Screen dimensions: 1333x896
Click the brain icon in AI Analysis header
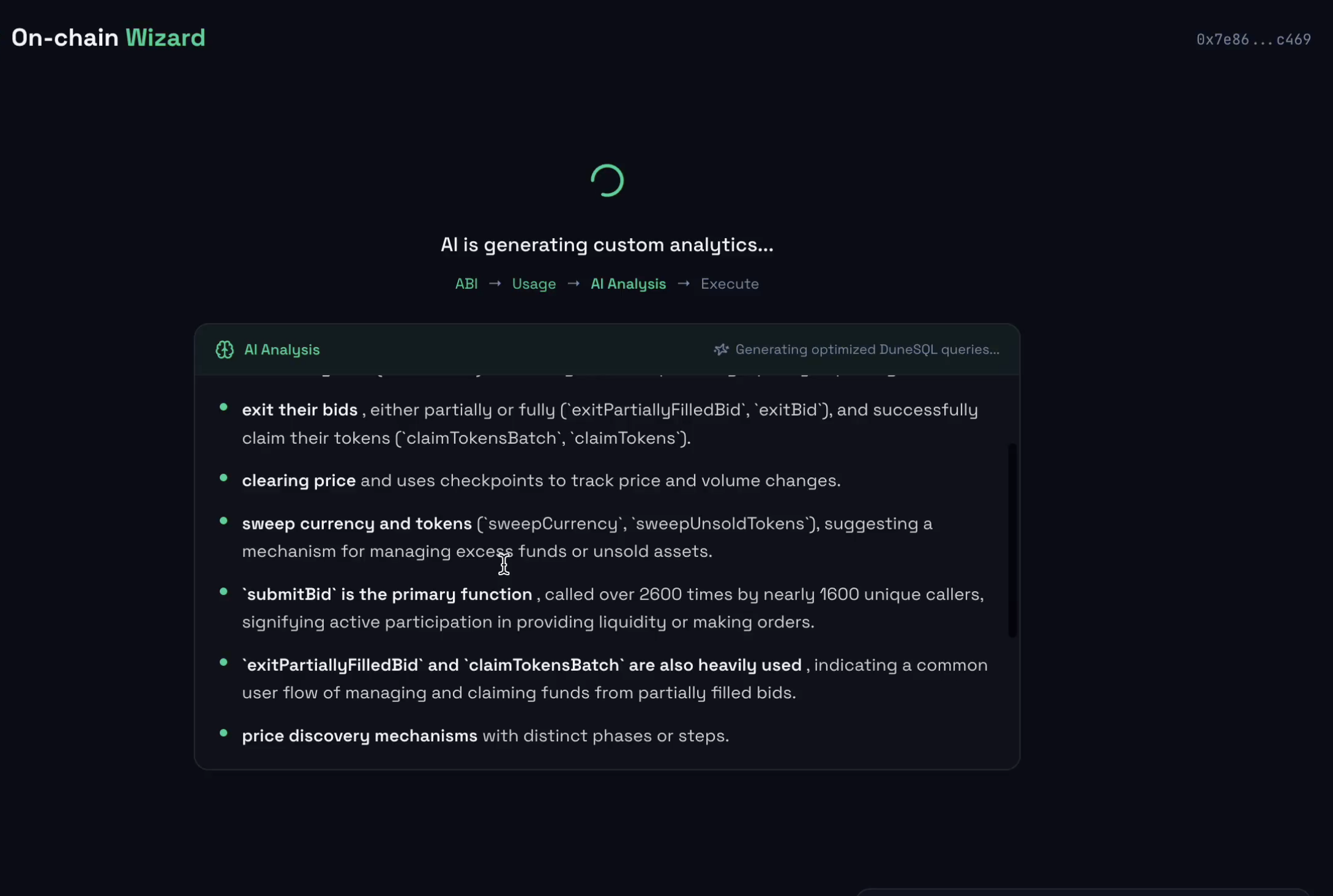pyautogui.click(x=224, y=349)
